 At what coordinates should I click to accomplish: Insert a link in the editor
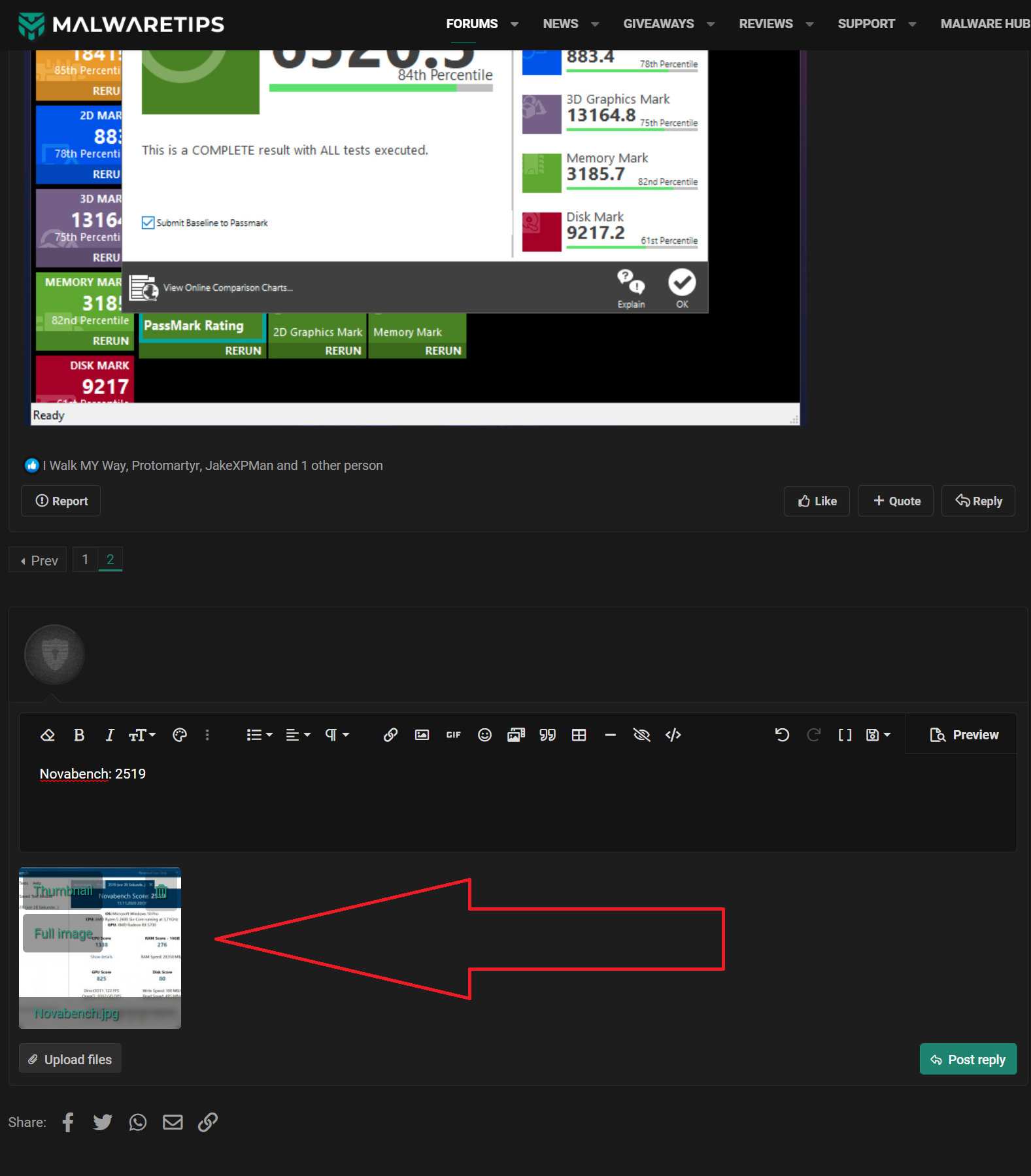coord(390,735)
